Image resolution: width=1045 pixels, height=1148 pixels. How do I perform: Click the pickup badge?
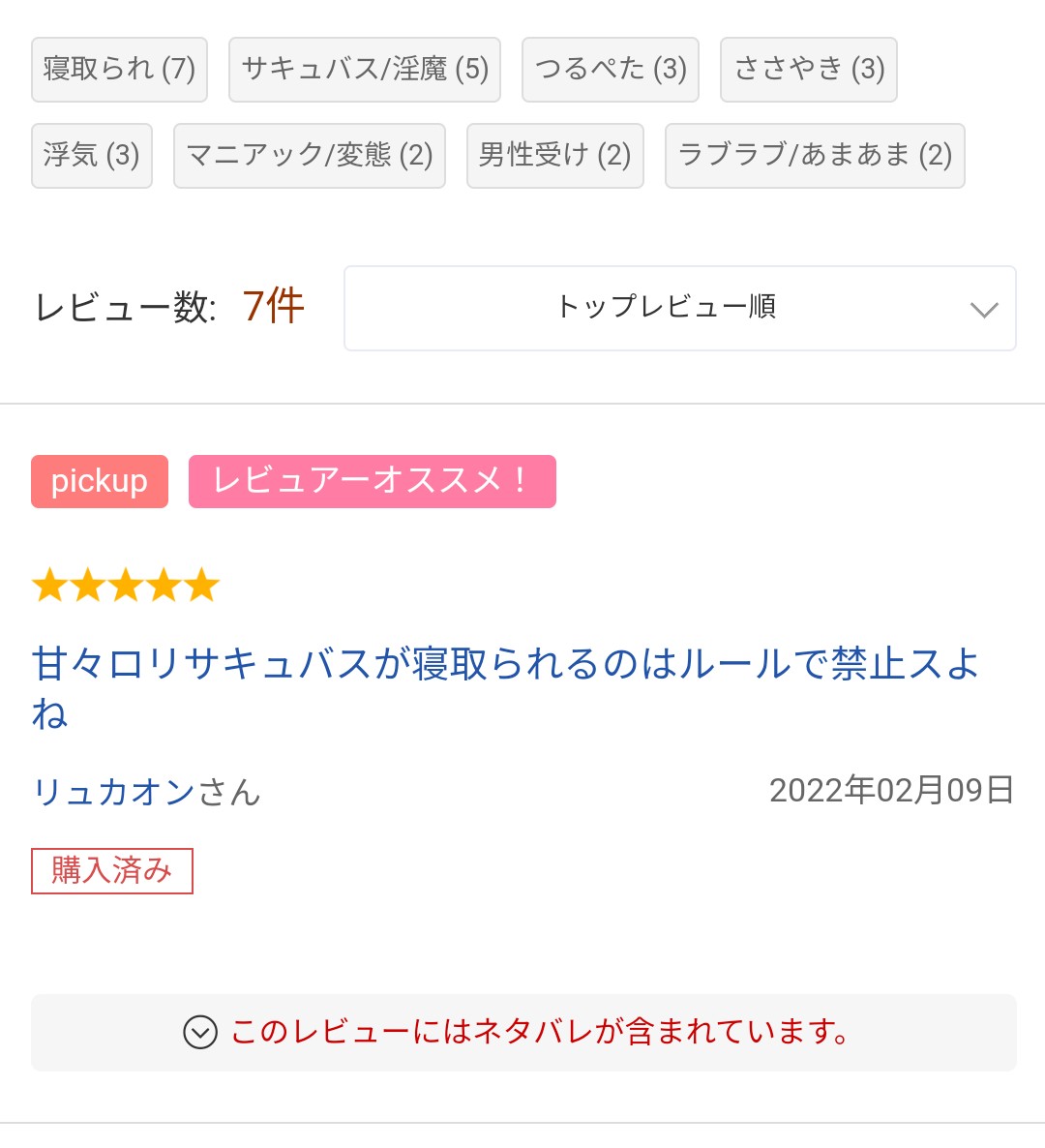pyautogui.click(x=100, y=481)
